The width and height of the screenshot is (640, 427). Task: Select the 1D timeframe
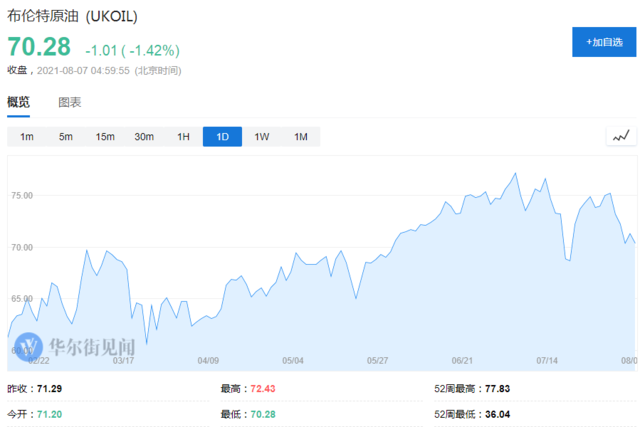coord(222,137)
